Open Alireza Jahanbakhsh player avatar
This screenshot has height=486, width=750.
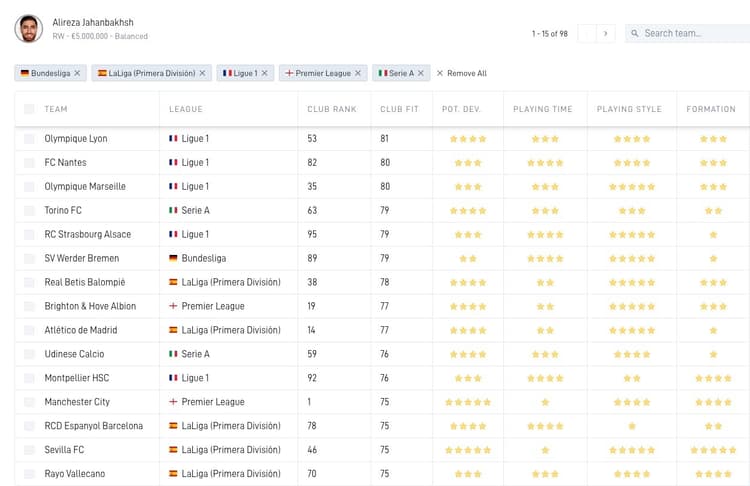29,29
